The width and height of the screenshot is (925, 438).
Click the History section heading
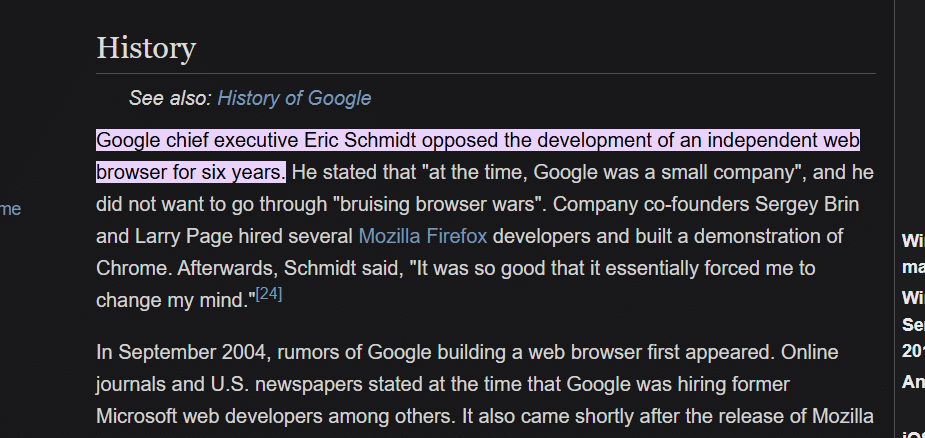click(x=146, y=48)
